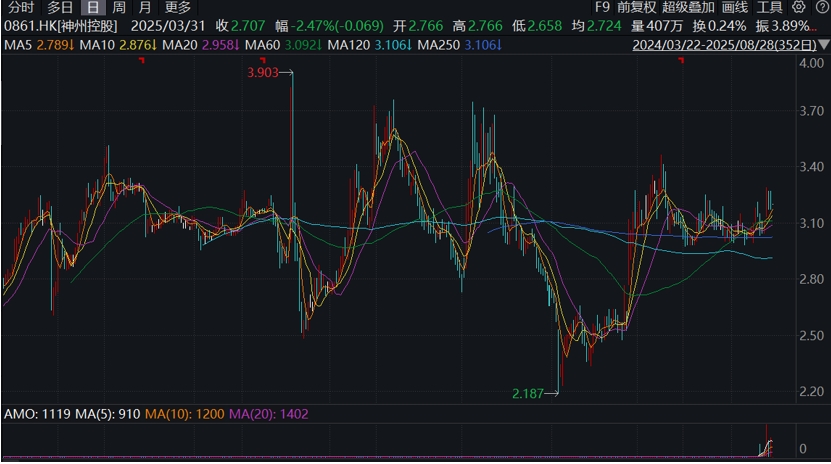Switch to 分时 intraday view
Screen dimensions: 831x464
pos(21,7)
